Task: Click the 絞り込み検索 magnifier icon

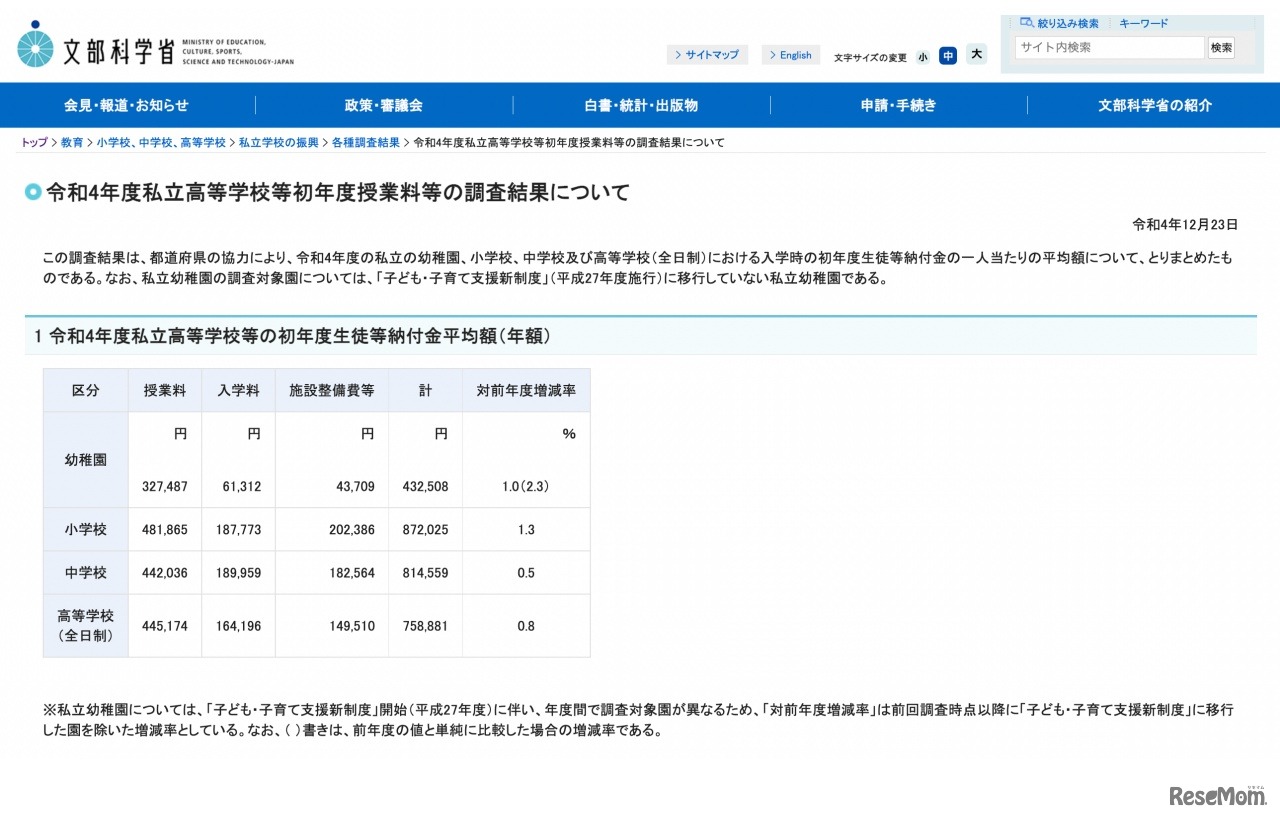Action: tap(1025, 22)
